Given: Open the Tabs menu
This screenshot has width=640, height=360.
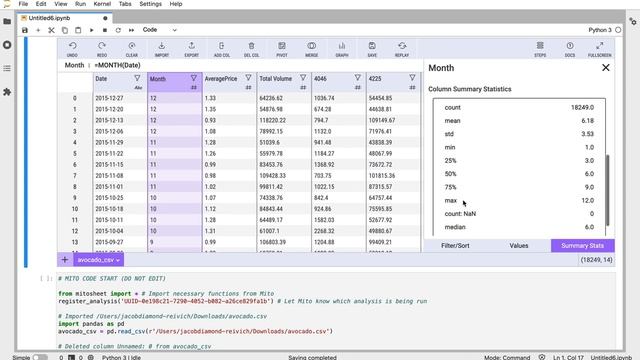Looking at the screenshot, I should pos(125,4).
